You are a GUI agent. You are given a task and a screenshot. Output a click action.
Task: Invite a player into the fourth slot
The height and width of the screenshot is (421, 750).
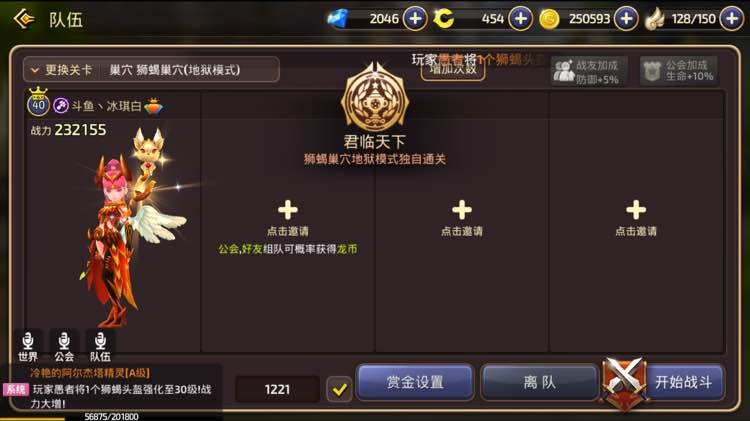[x=636, y=220]
